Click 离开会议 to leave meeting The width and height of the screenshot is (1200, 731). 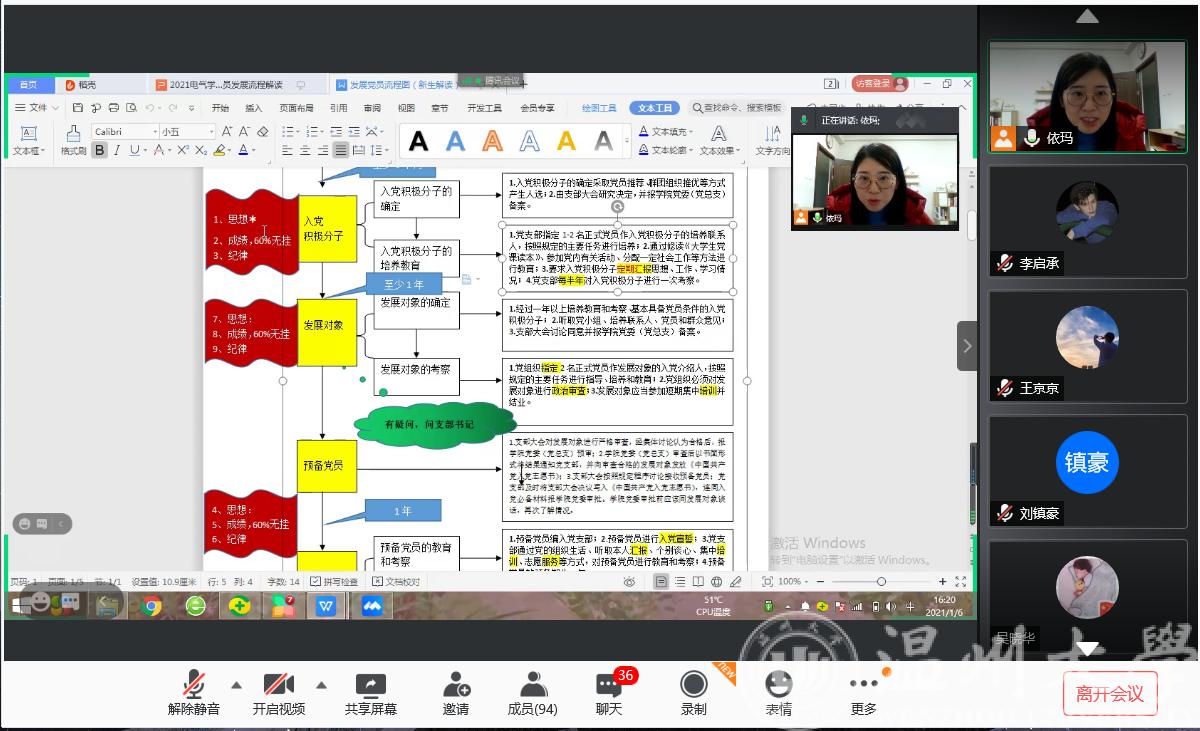tap(1109, 693)
